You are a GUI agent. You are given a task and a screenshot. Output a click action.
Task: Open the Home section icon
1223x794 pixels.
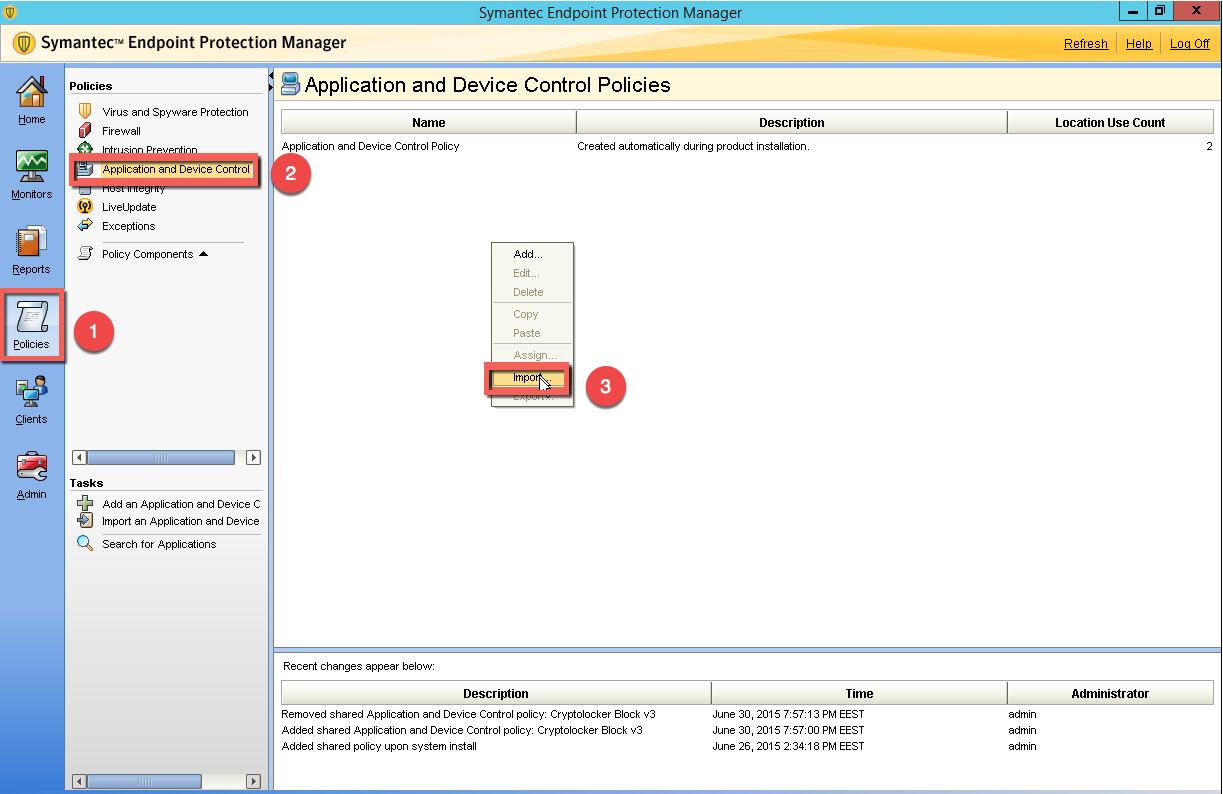(31, 93)
